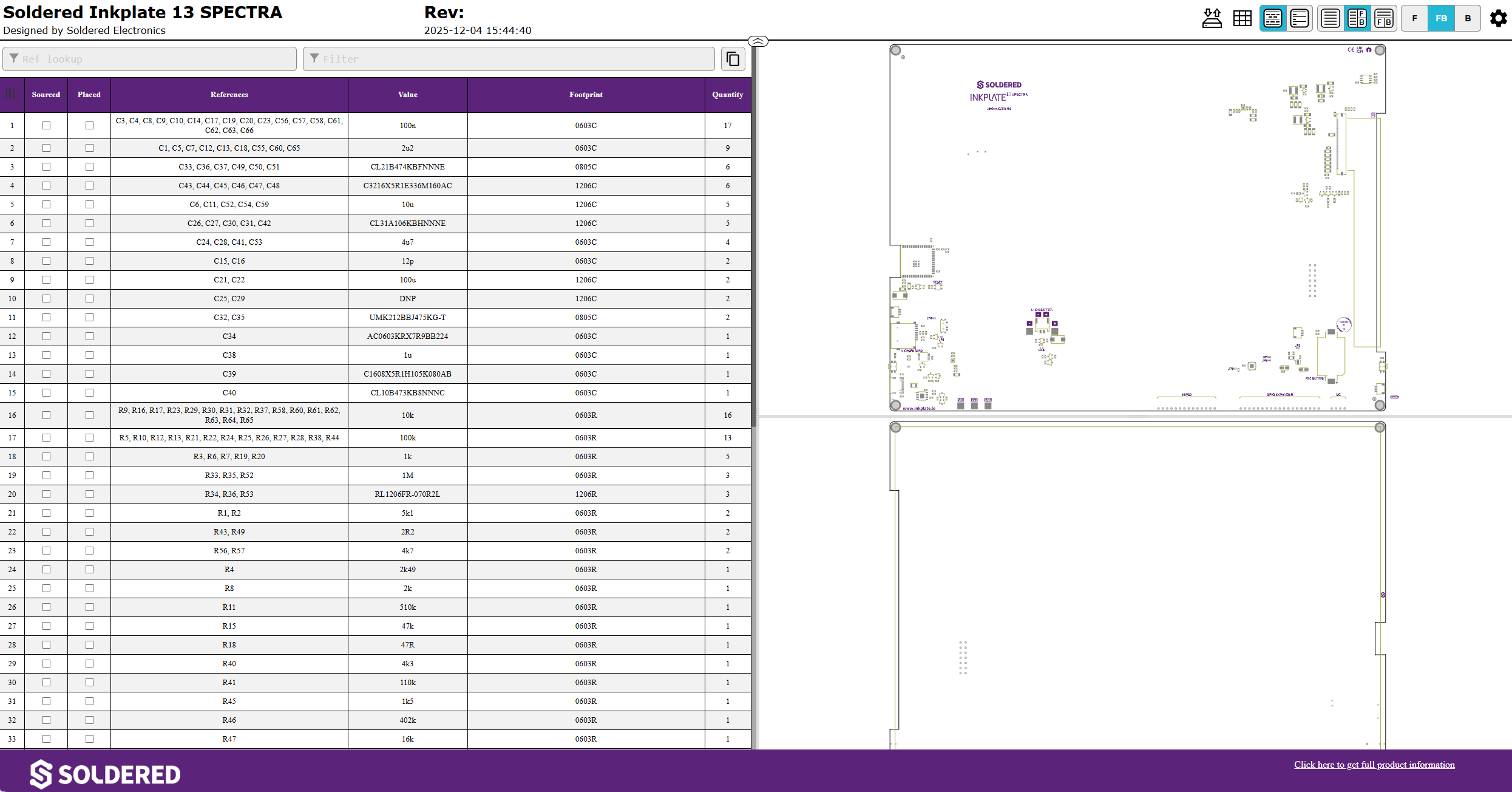Tick Placed for R46 402k row
This screenshot has width=1512, height=792.
click(89, 720)
